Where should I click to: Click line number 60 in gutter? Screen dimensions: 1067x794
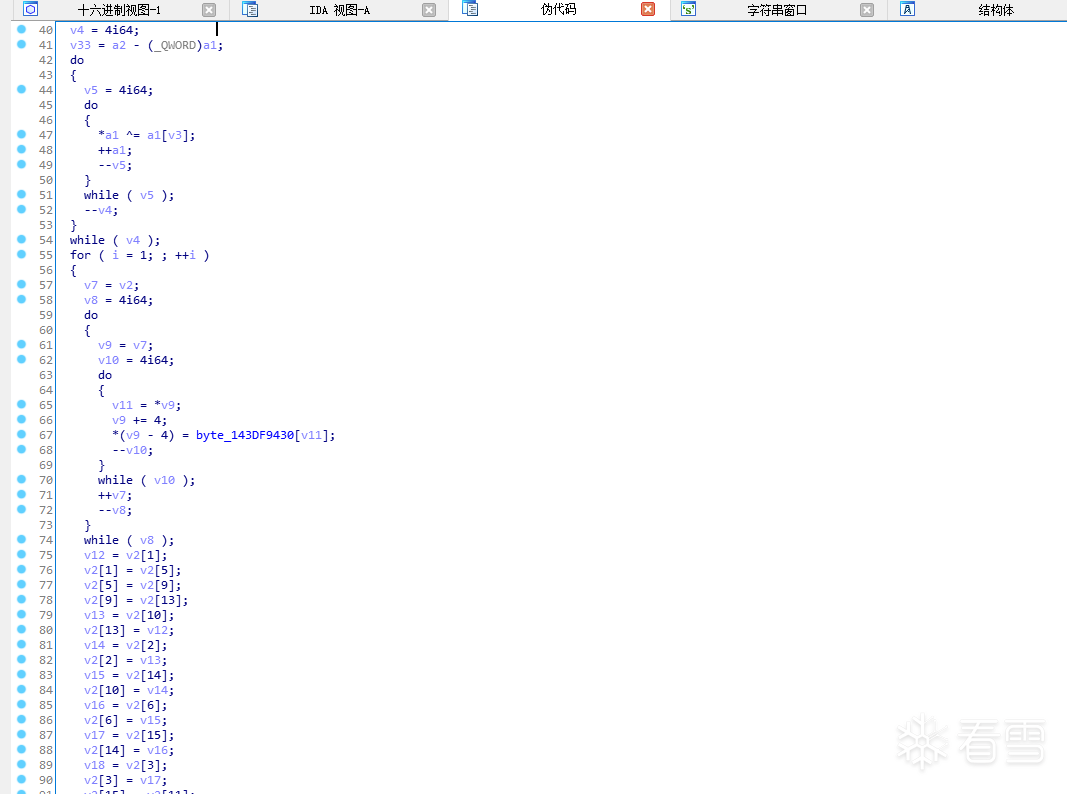(x=46, y=330)
